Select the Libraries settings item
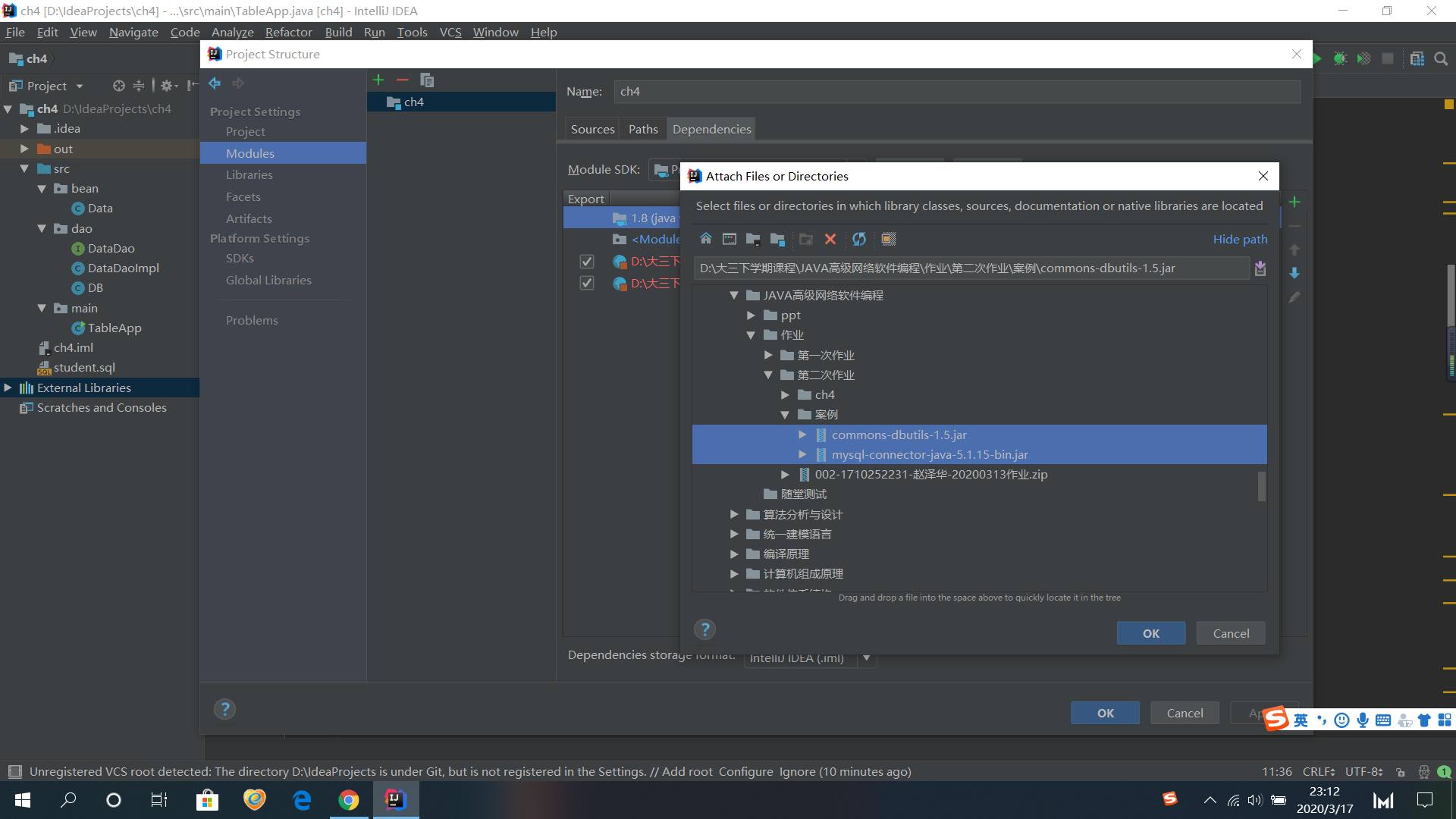The width and height of the screenshot is (1456, 819). [249, 174]
